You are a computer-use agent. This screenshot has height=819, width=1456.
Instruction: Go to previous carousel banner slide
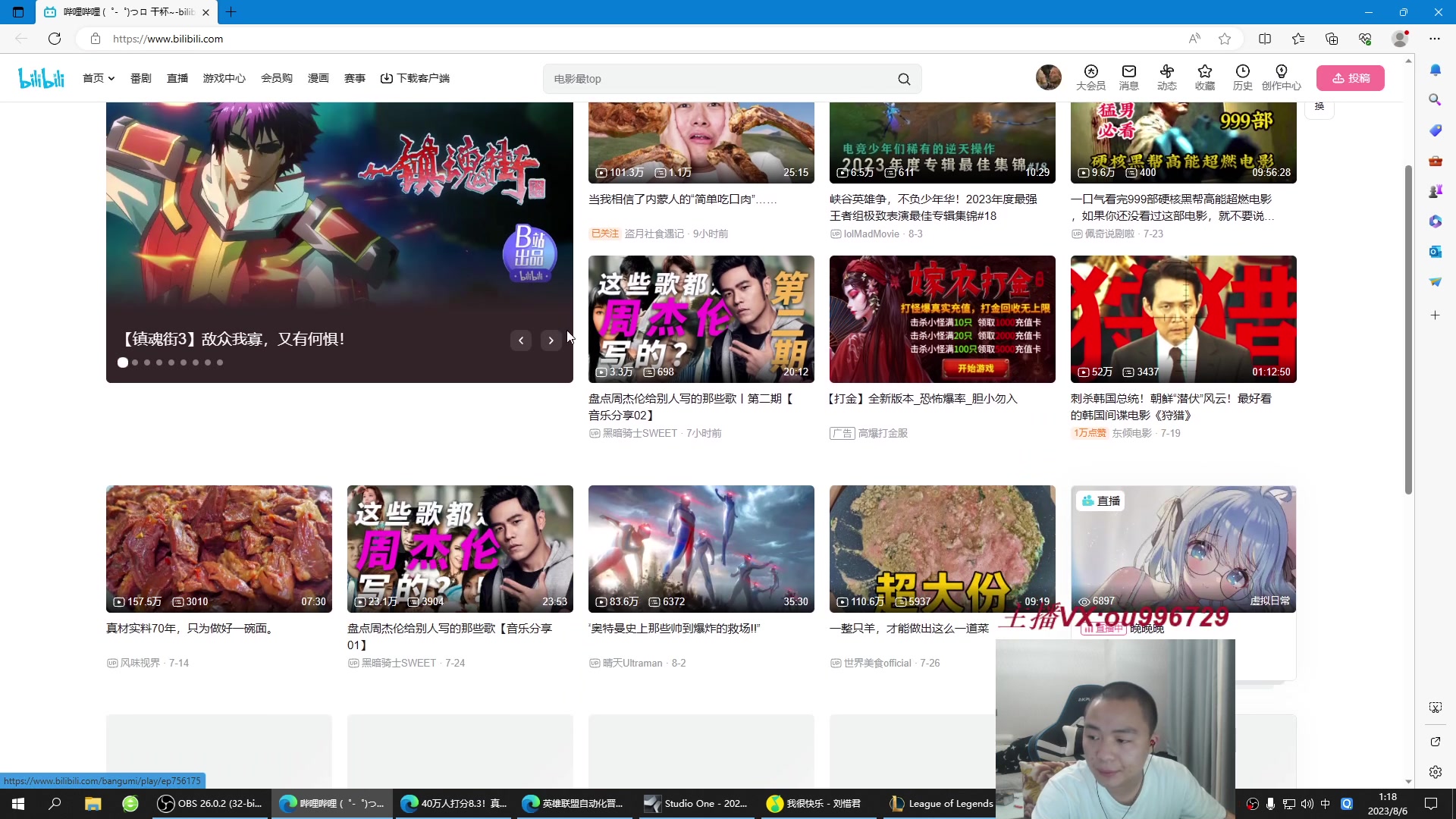pos(521,340)
